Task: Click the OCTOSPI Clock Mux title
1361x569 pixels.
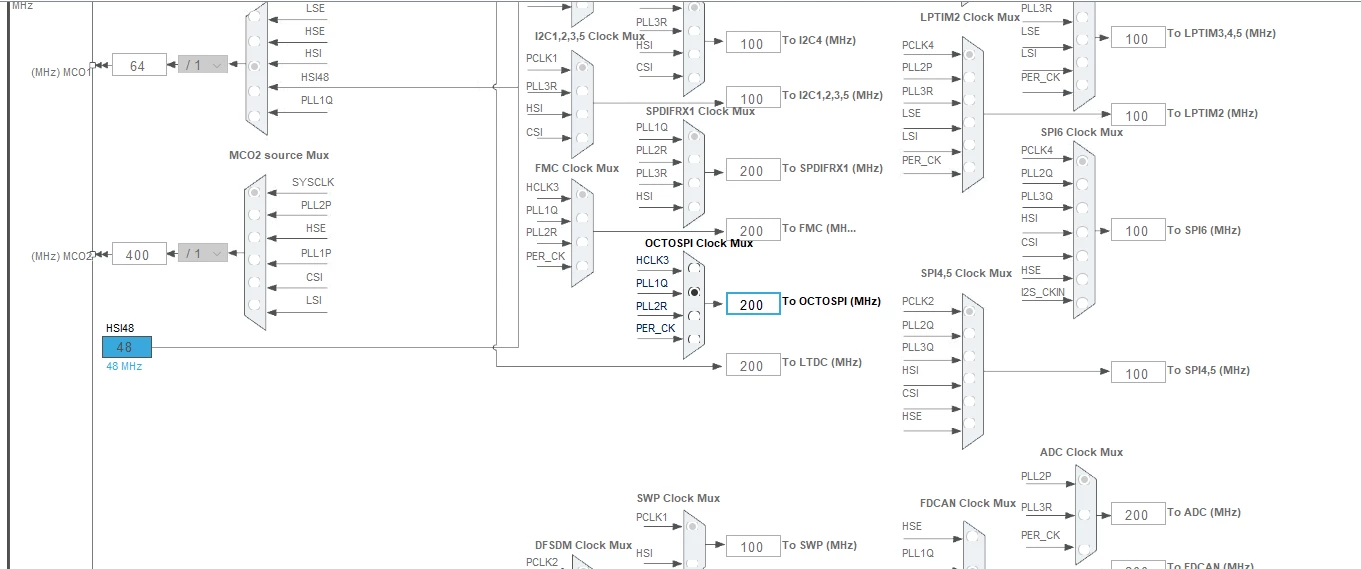Action: 699,243
